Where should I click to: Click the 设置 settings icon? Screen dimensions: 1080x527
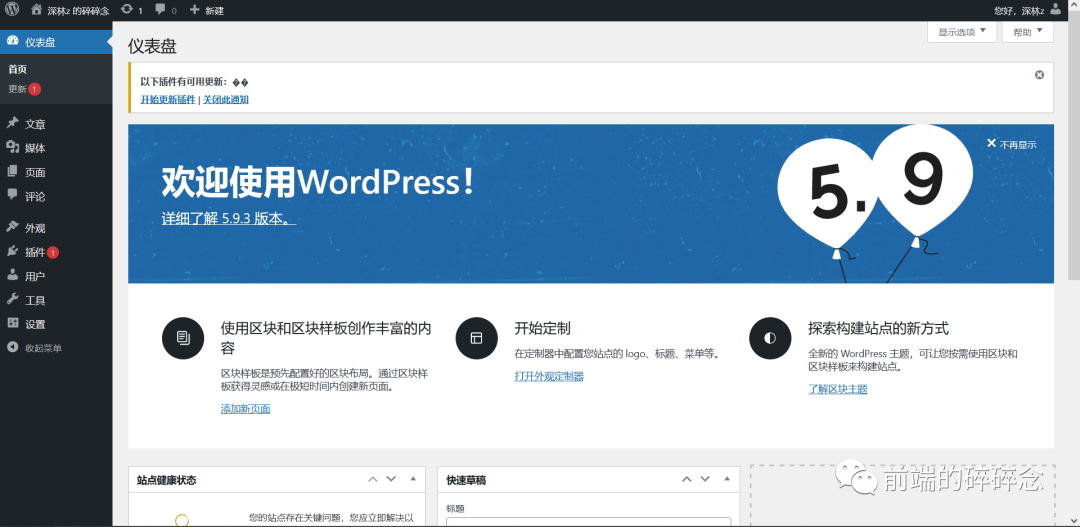click(x=12, y=324)
